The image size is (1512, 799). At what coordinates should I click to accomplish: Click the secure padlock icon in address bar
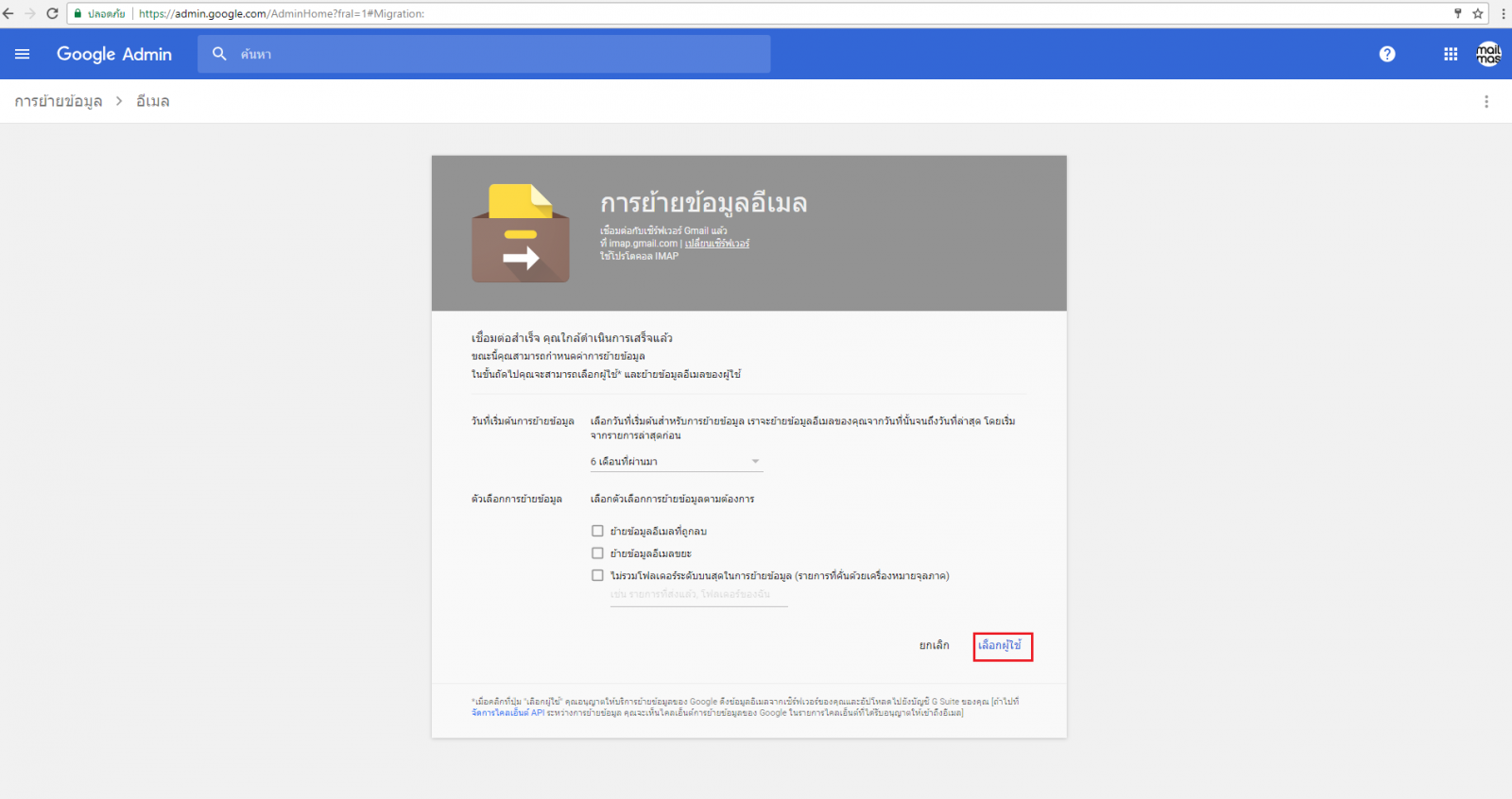click(78, 13)
